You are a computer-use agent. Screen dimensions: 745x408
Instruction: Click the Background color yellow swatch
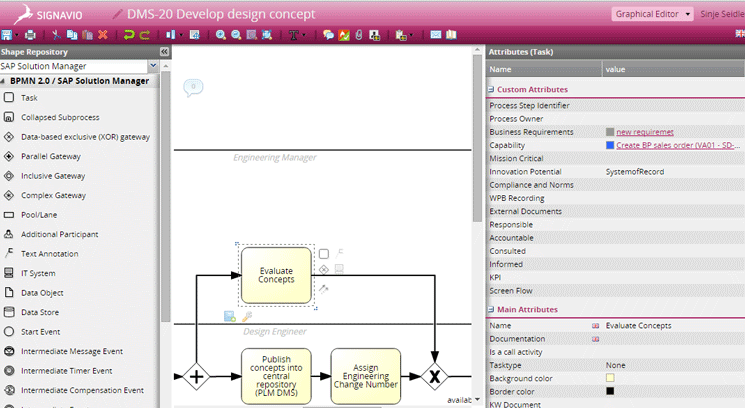610,378
